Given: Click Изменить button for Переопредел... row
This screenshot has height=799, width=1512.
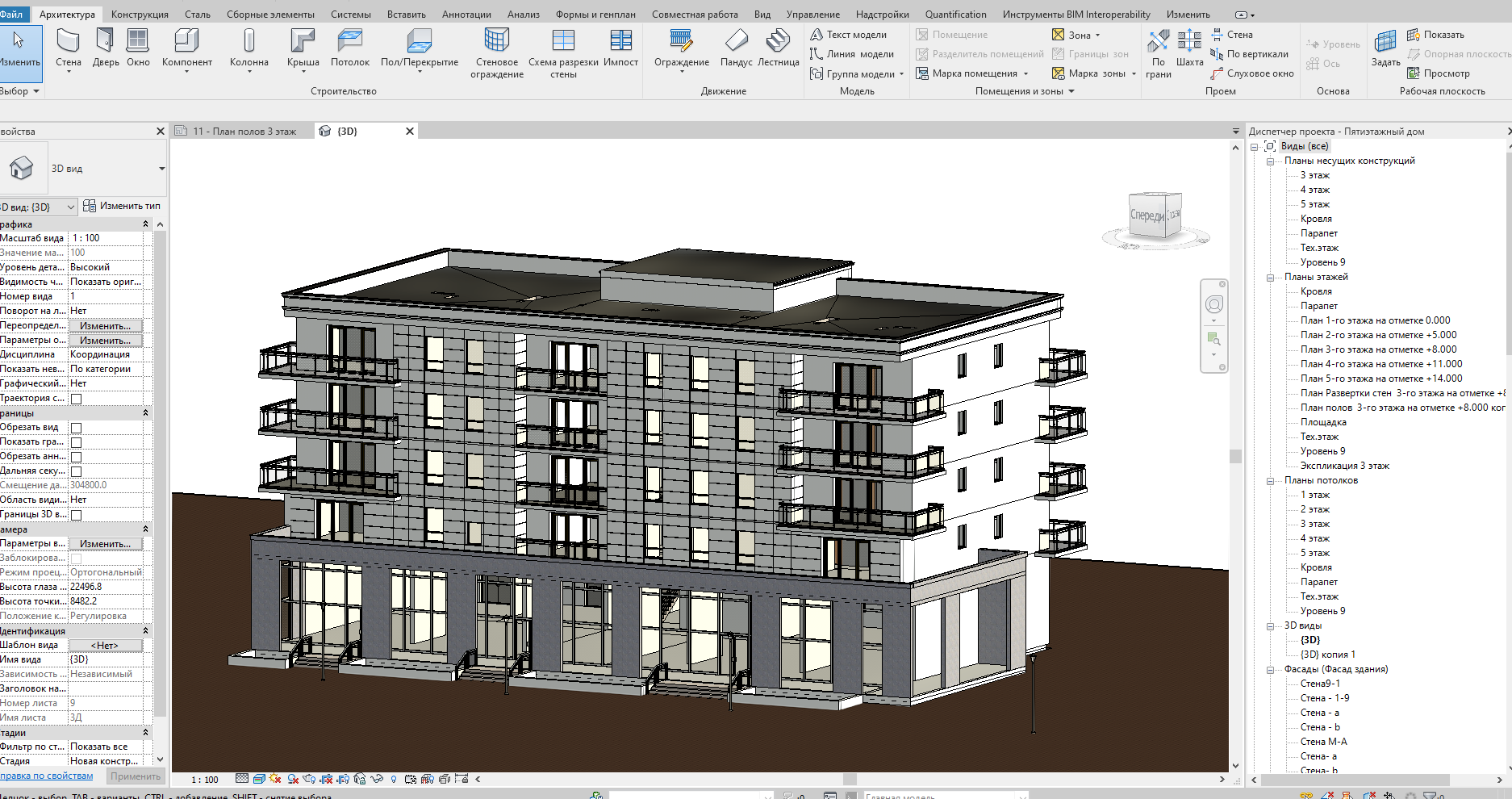Looking at the screenshot, I should [105, 326].
